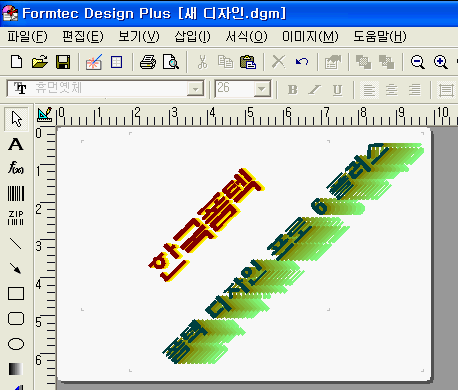Select the ZIP postal barcode tool

(16, 218)
